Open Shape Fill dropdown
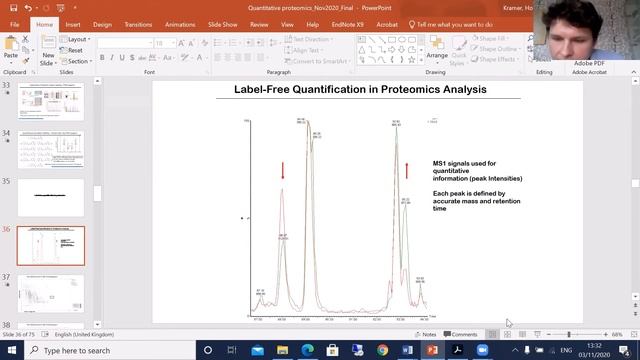Image resolution: width=640 pixels, height=360 pixels. click(x=491, y=38)
